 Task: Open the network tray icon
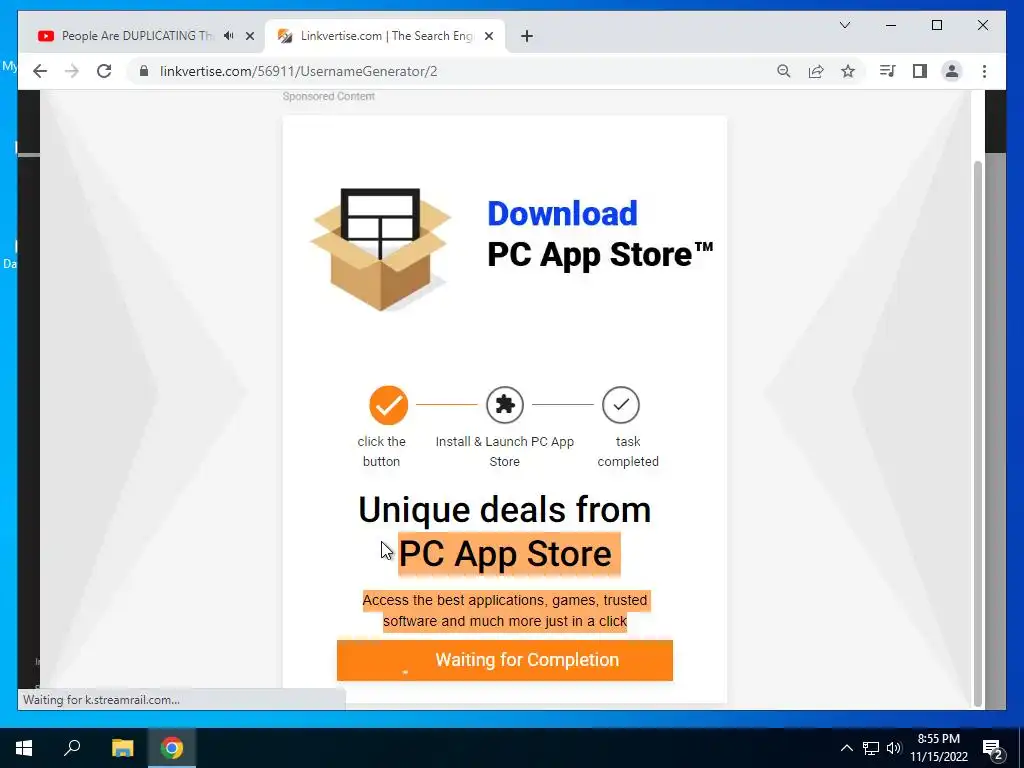(871, 748)
